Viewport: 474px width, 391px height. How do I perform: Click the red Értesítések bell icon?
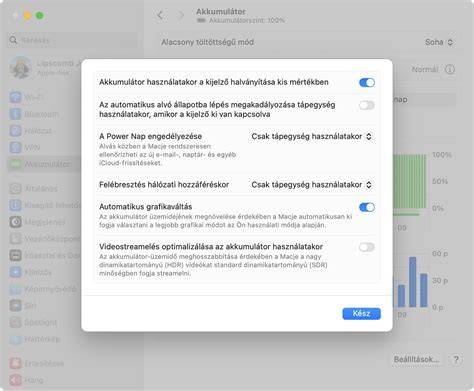point(15,363)
